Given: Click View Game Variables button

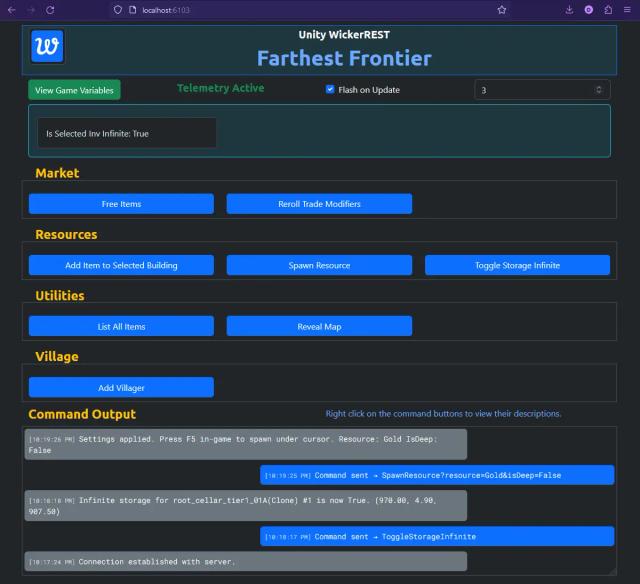Looking at the screenshot, I should tap(74, 90).
